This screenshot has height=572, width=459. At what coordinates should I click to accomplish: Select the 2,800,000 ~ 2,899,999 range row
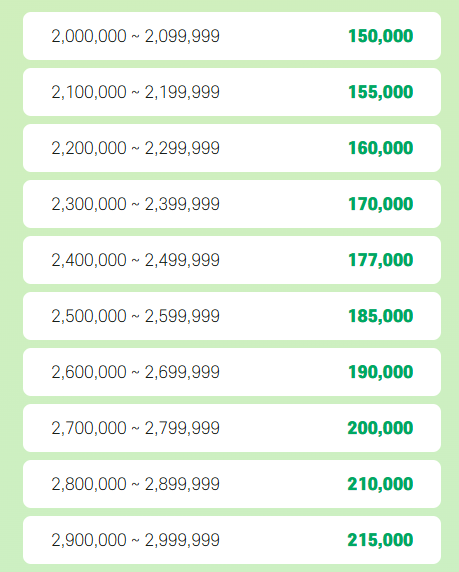click(x=232, y=484)
